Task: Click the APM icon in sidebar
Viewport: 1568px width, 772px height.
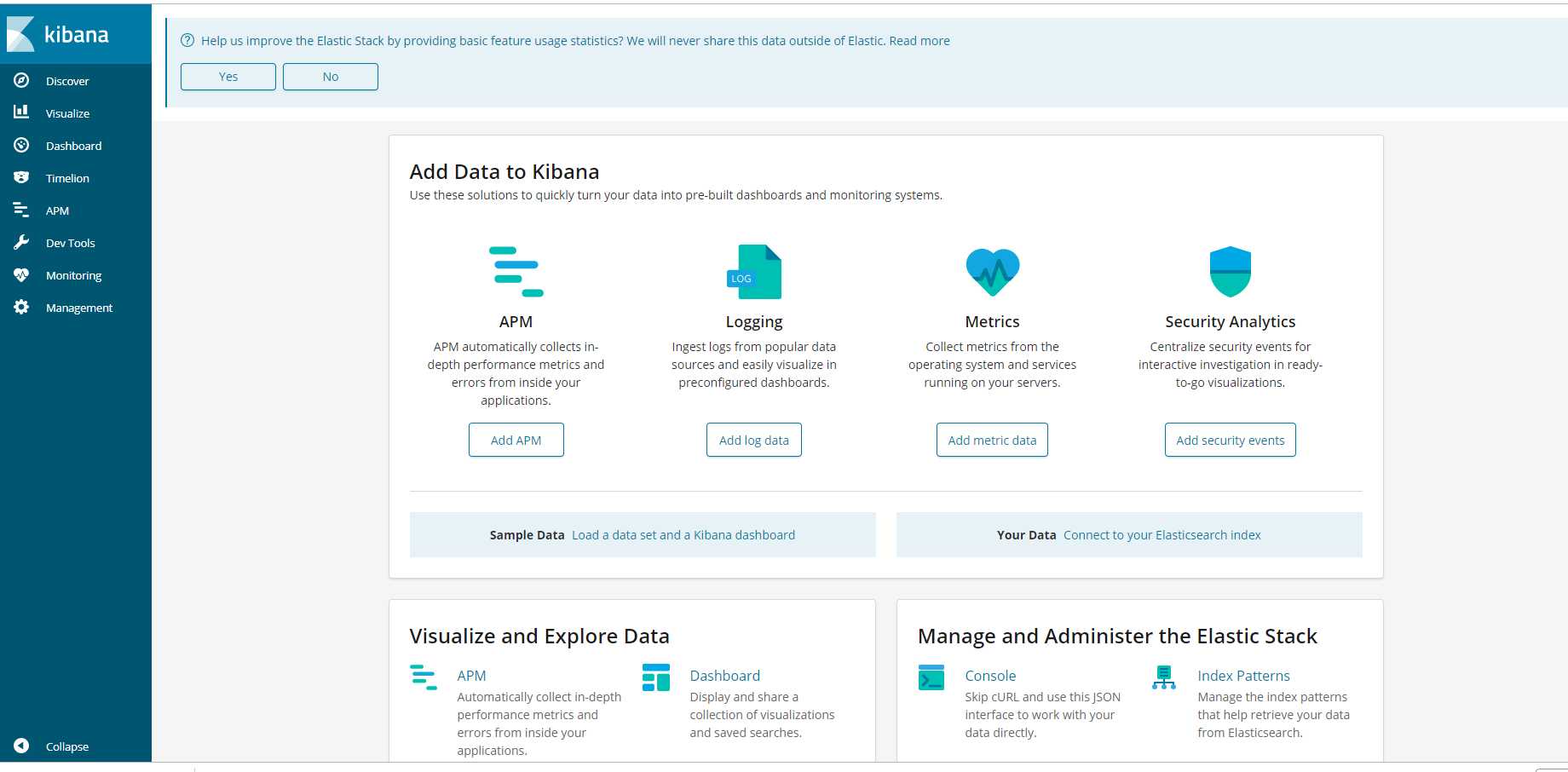Action: tap(21, 210)
